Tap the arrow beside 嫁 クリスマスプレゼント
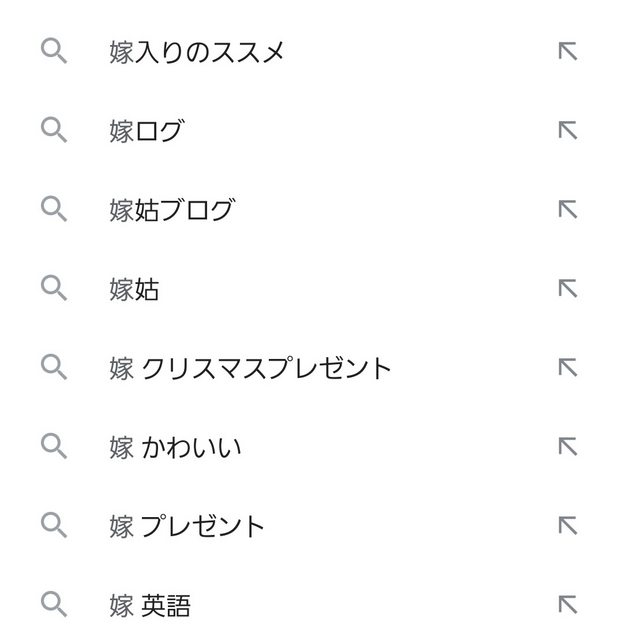The width and height of the screenshot is (623, 640). (568, 367)
